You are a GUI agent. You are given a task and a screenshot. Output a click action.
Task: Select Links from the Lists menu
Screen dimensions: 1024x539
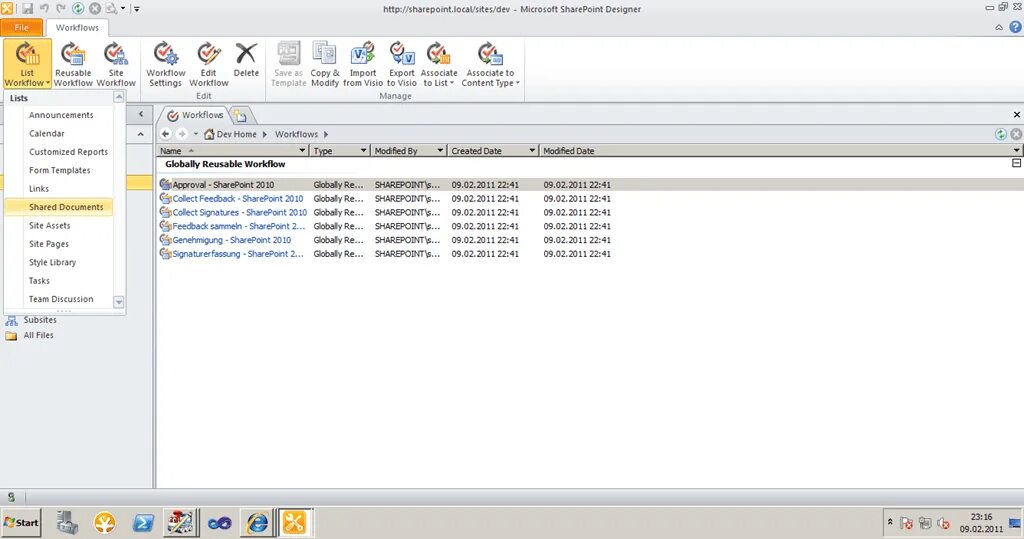click(39, 188)
